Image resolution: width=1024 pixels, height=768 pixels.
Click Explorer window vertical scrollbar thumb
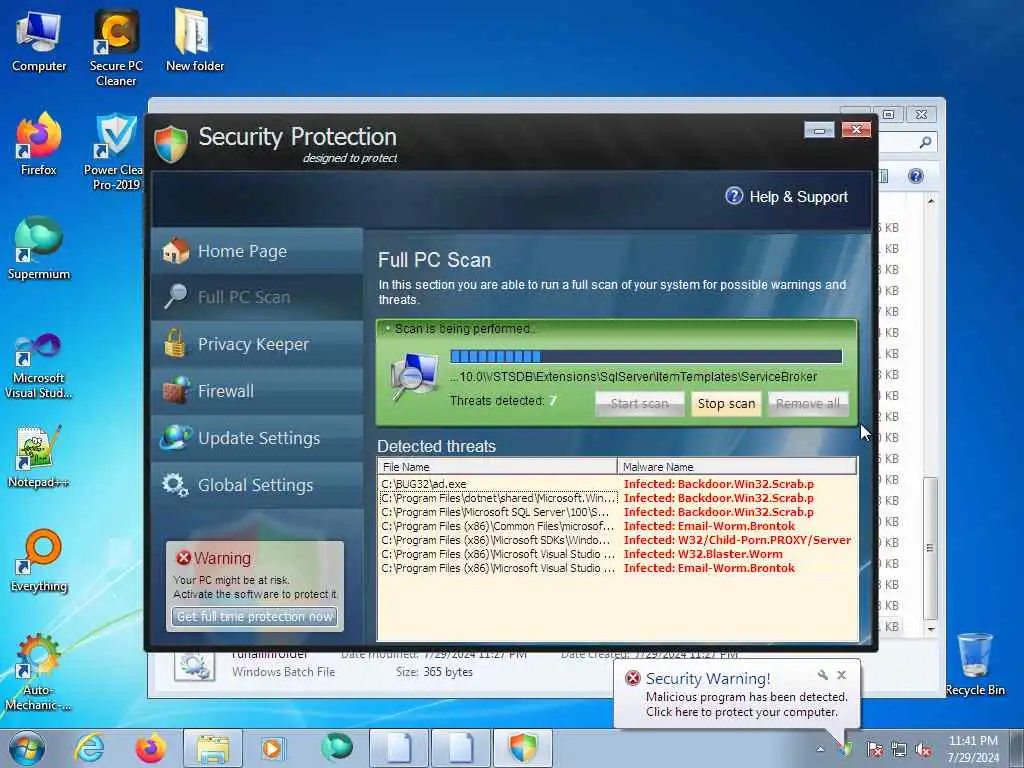pyautogui.click(x=931, y=548)
